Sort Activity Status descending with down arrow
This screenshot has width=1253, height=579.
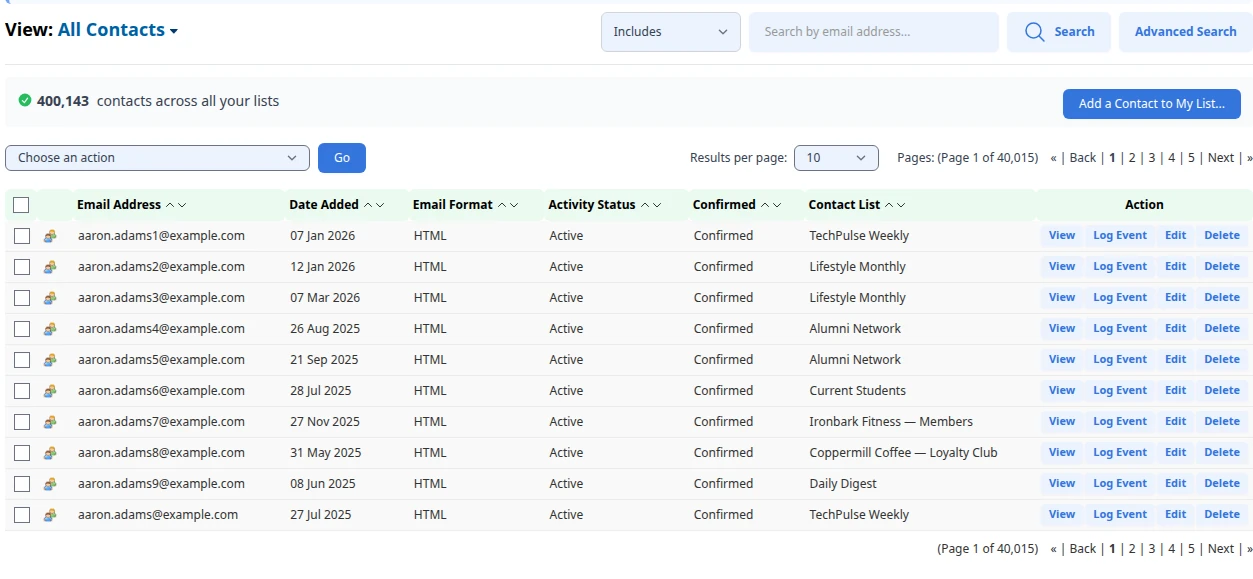click(x=657, y=205)
